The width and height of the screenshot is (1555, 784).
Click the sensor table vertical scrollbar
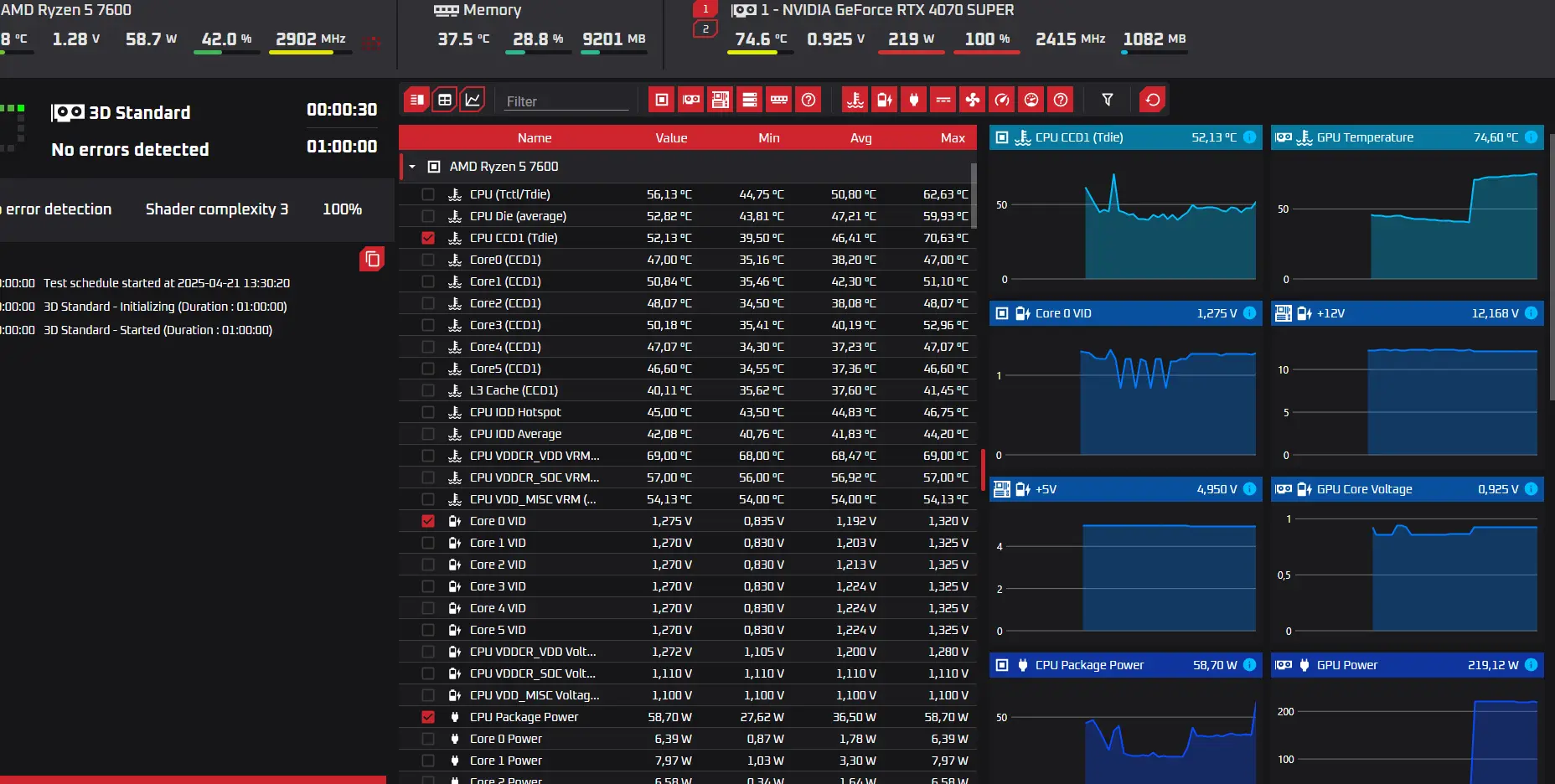pyautogui.click(x=974, y=196)
